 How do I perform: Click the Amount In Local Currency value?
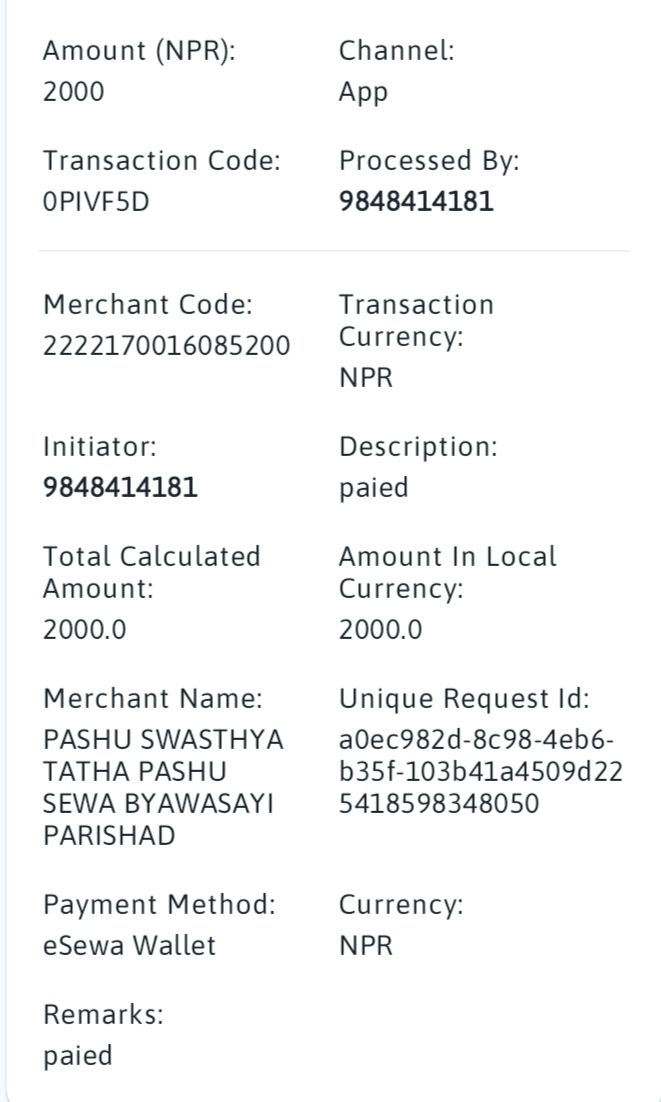380,629
